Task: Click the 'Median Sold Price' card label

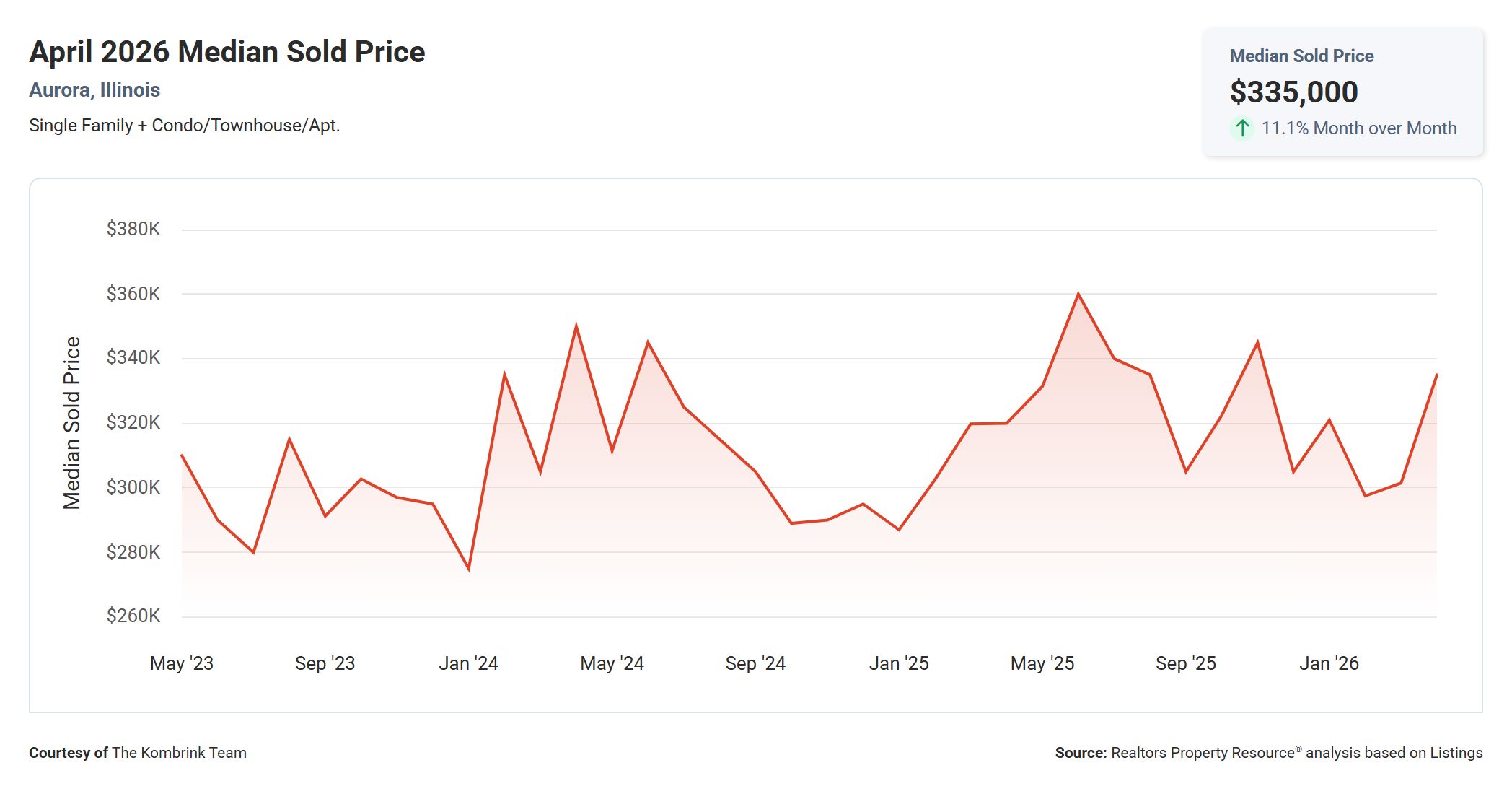Action: [1301, 56]
